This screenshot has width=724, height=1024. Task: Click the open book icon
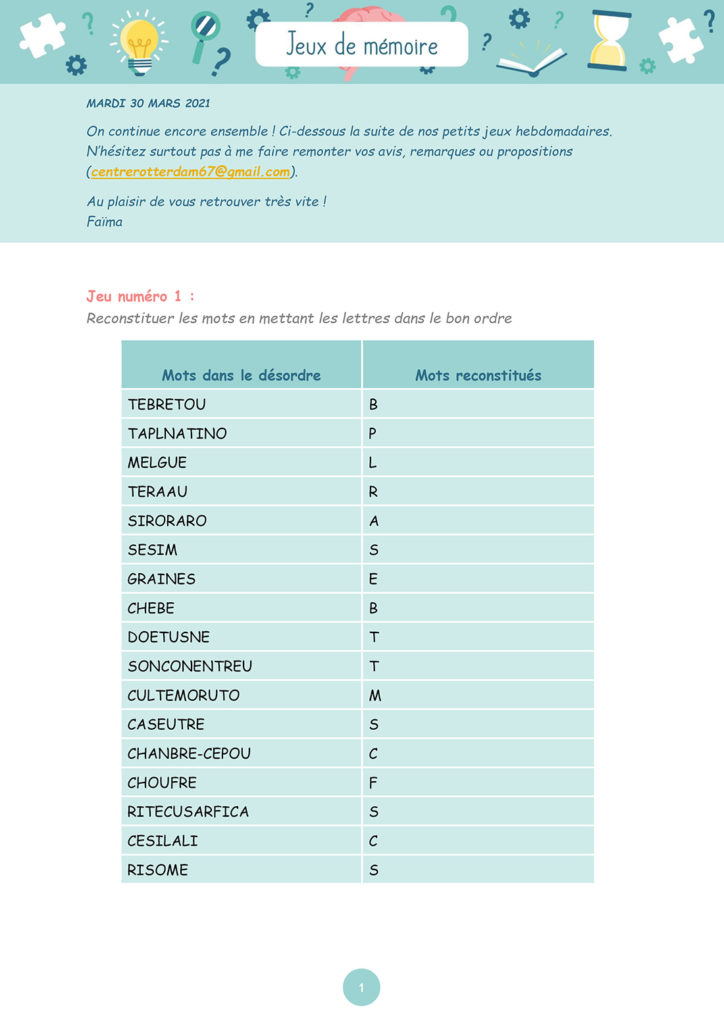[x=531, y=61]
